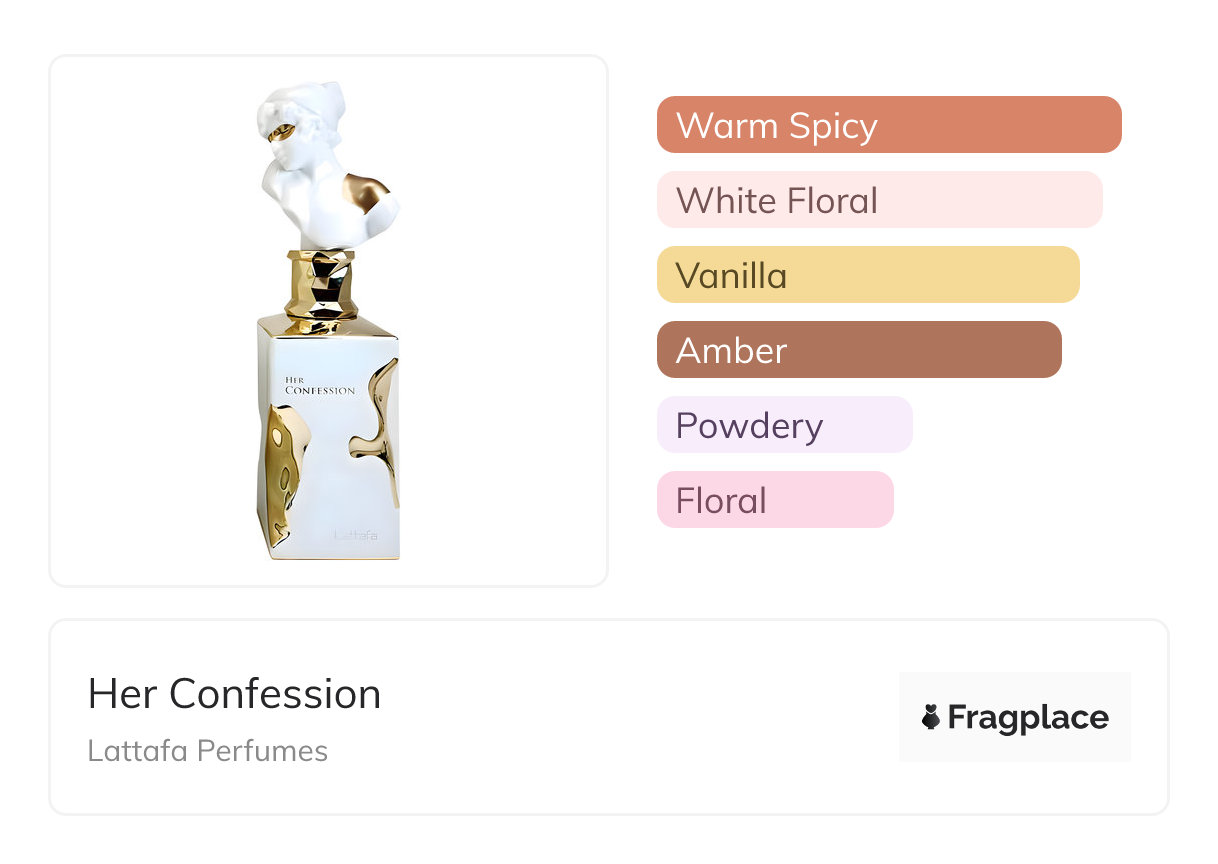Click the Her Confession label on bottle
Viewport: 1218px width, 864px height.
pyautogui.click(x=319, y=385)
